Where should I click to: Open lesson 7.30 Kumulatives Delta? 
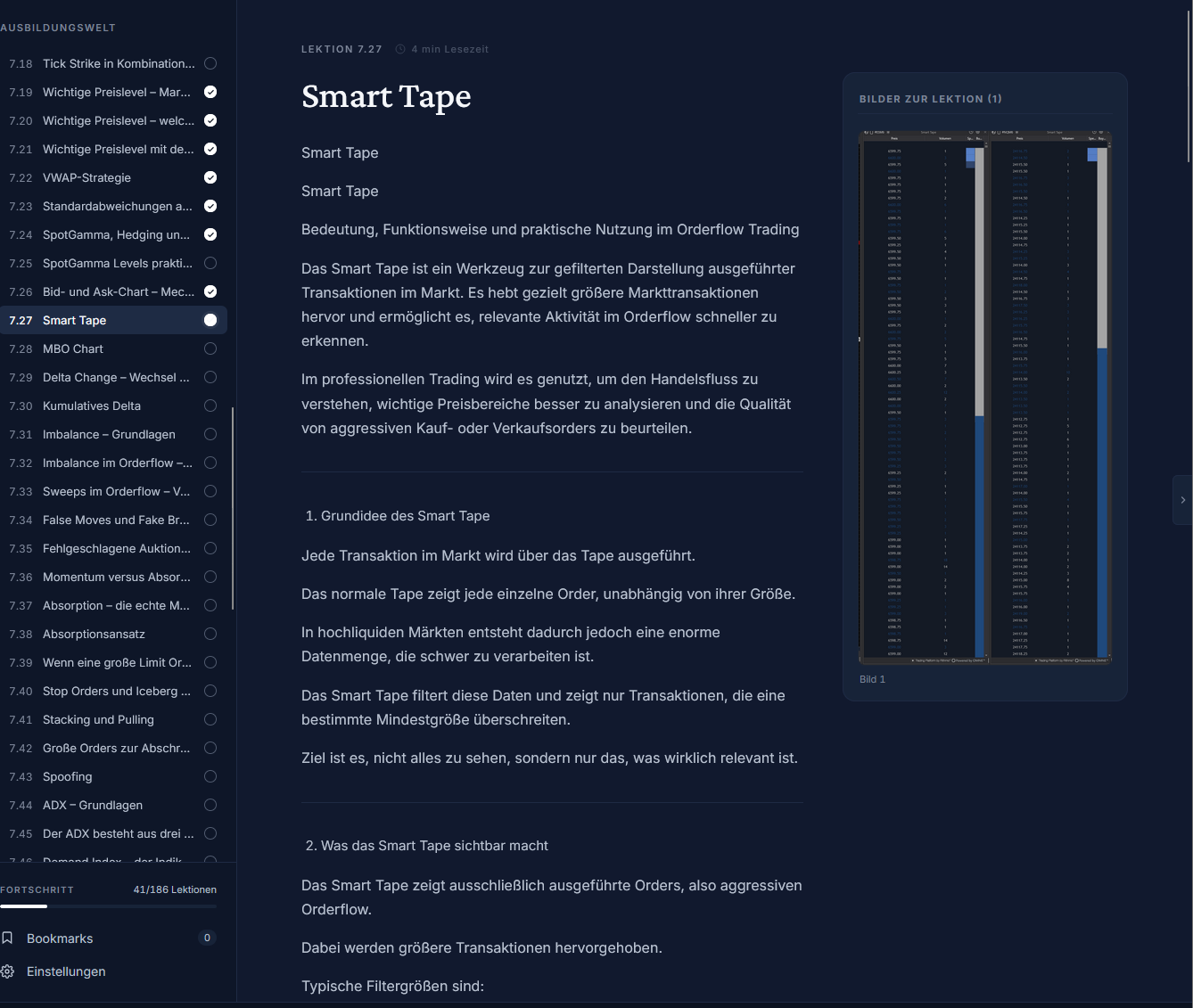click(x=113, y=406)
